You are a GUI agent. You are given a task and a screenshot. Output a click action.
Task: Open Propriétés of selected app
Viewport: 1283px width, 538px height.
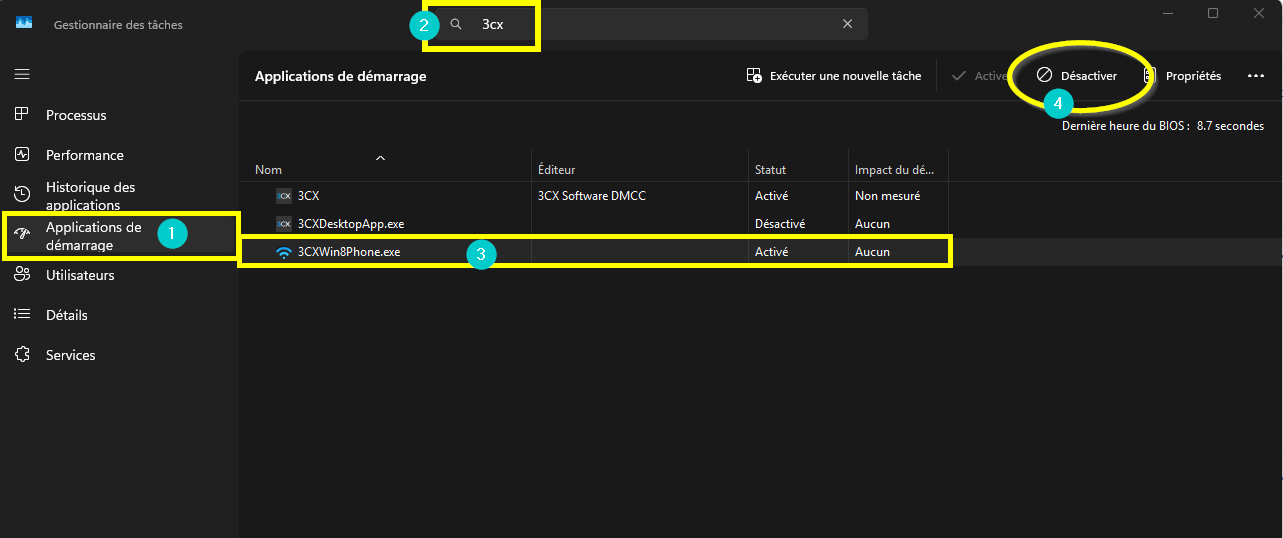1182,75
